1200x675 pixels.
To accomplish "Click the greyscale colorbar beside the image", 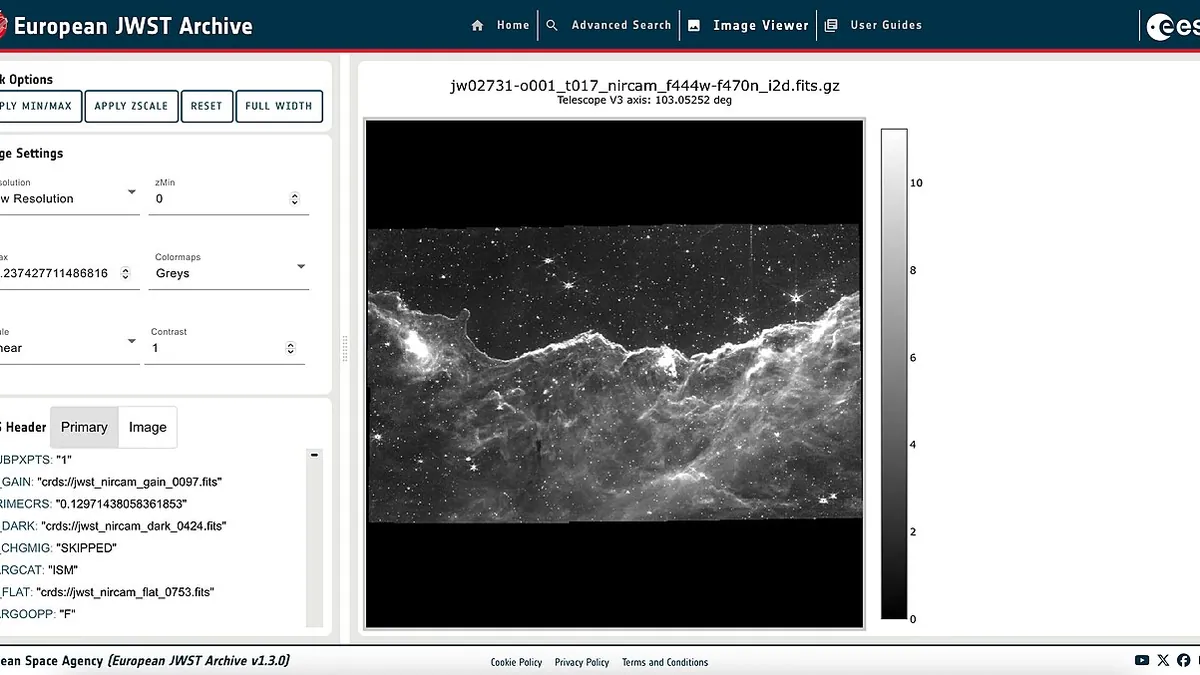I will tap(894, 374).
